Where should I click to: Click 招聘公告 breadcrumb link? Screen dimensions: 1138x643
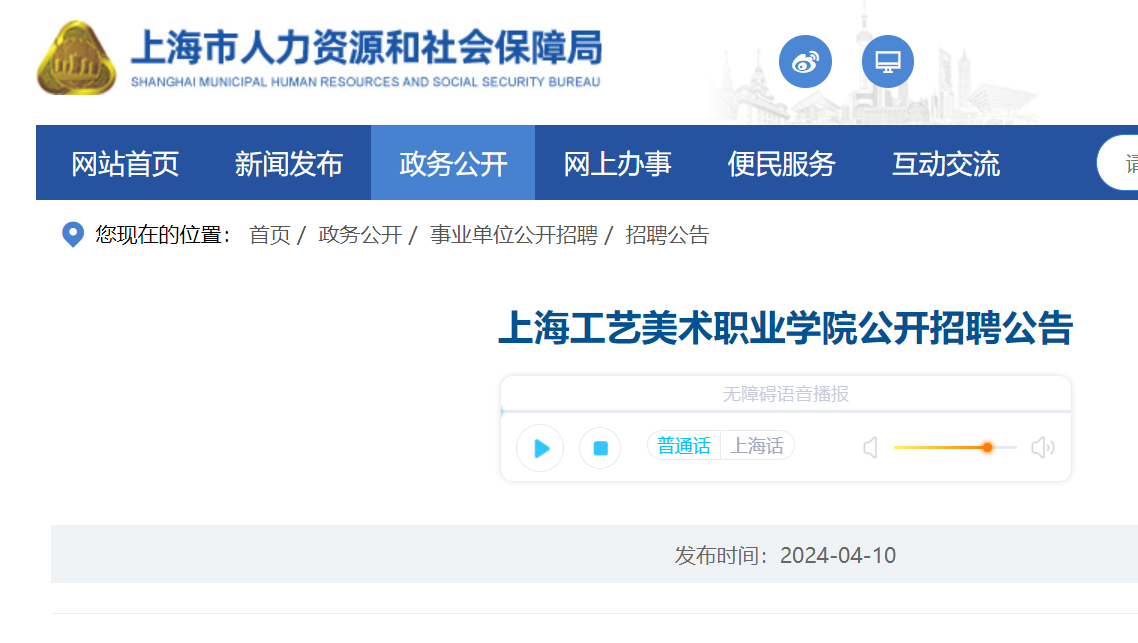click(x=667, y=235)
